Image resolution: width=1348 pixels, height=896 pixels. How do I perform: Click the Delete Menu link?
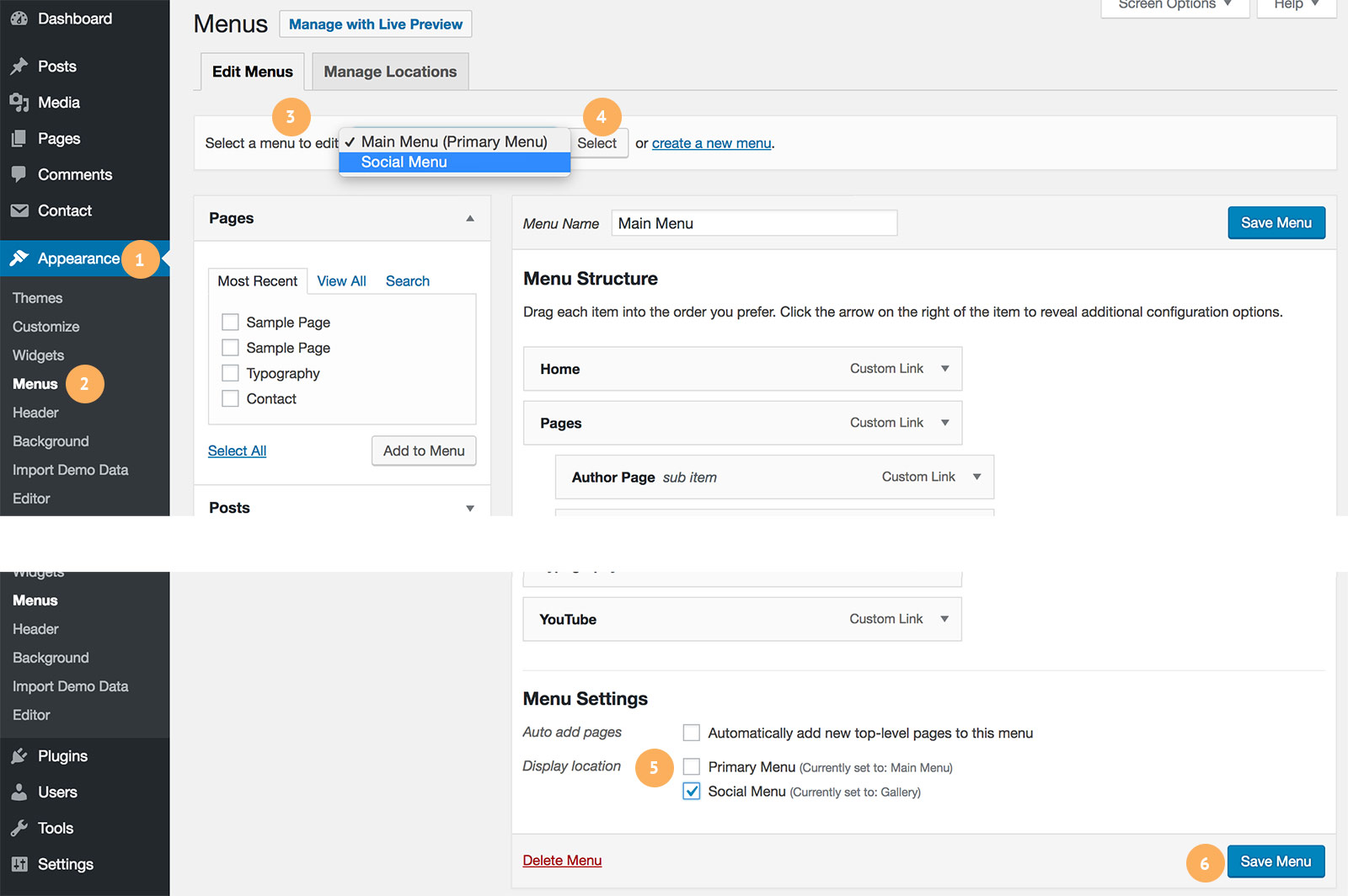pos(562,861)
